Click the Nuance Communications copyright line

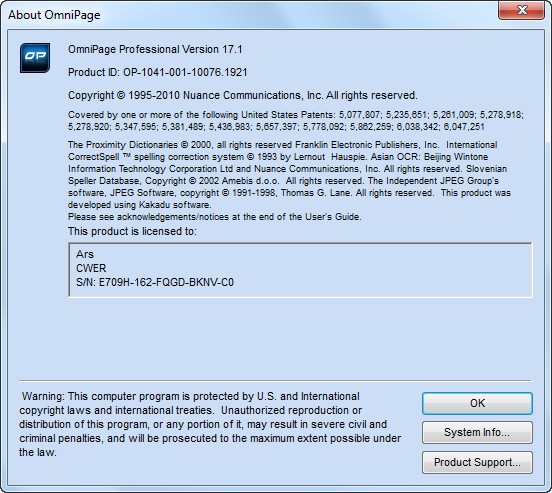(x=243, y=95)
